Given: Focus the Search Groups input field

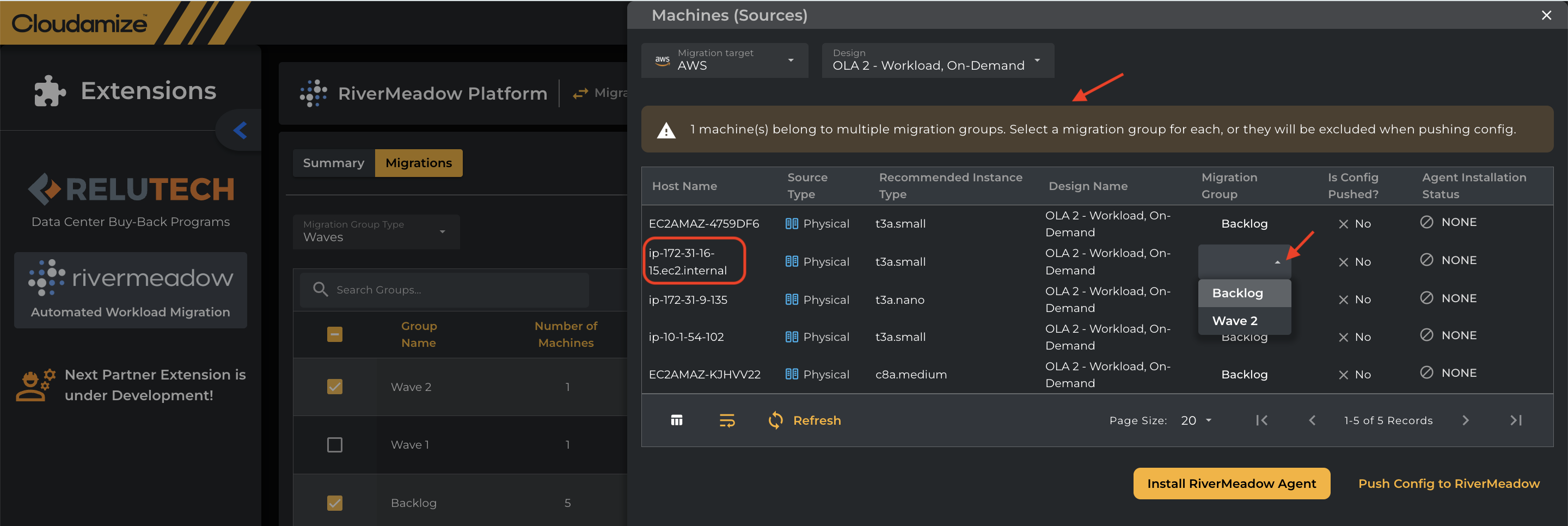Looking at the screenshot, I should 444,290.
